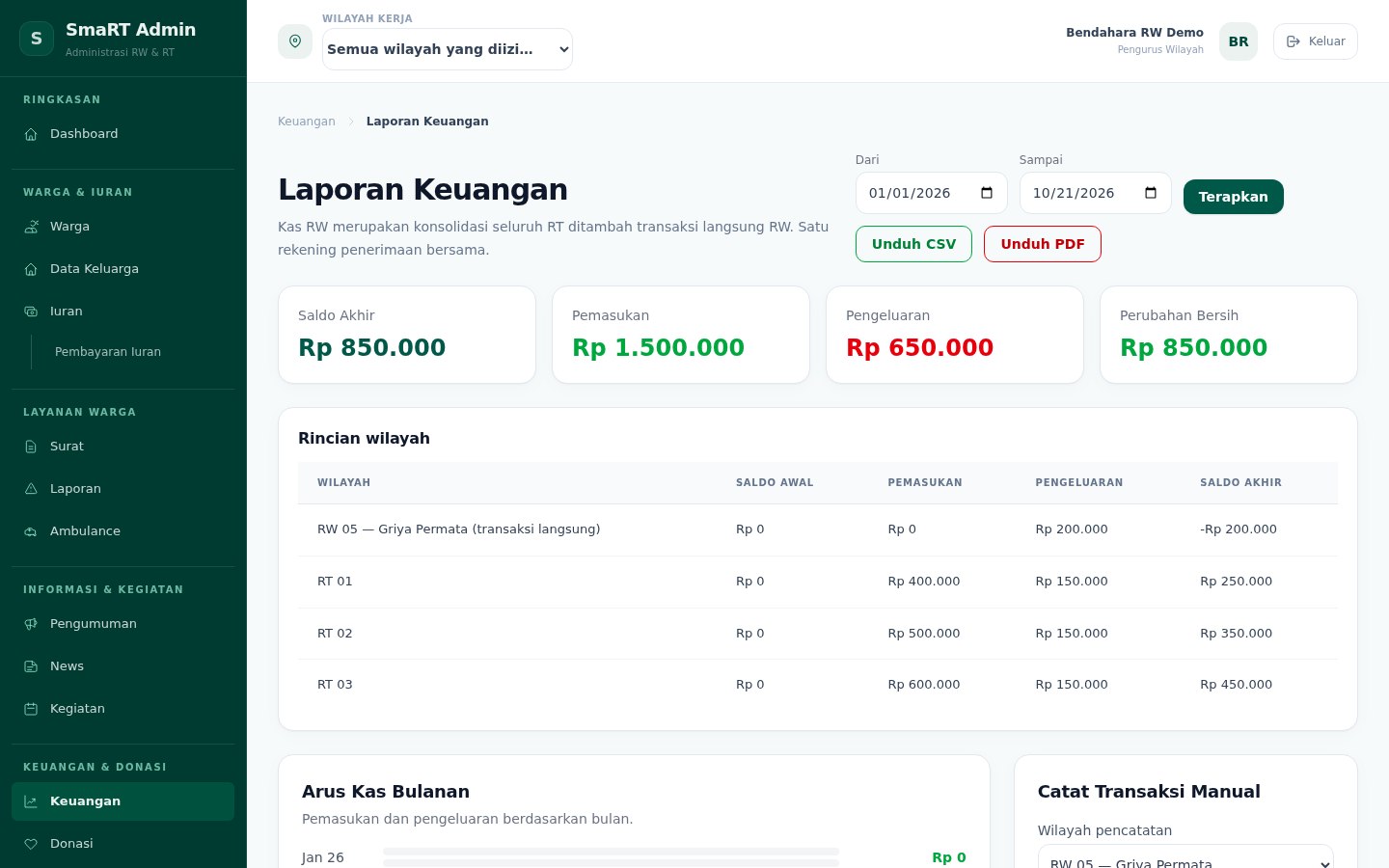Click the Ambulance icon in sidebar
The height and width of the screenshot is (868, 1389).
[x=31, y=531]
